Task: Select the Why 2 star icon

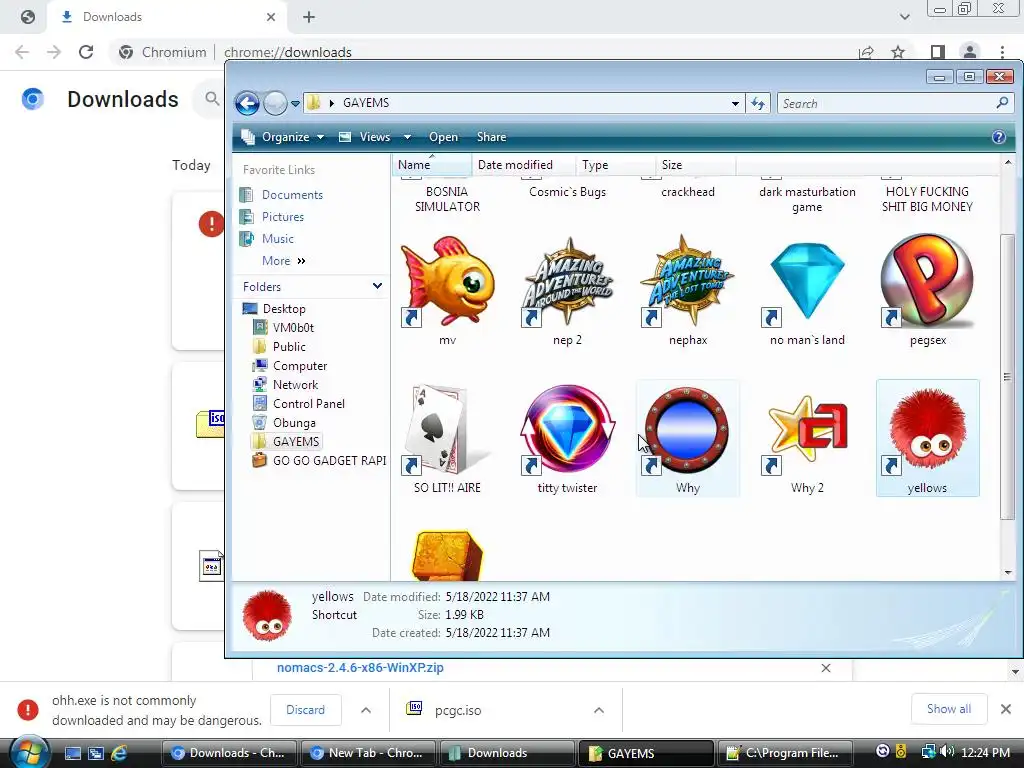Action: 807,429
